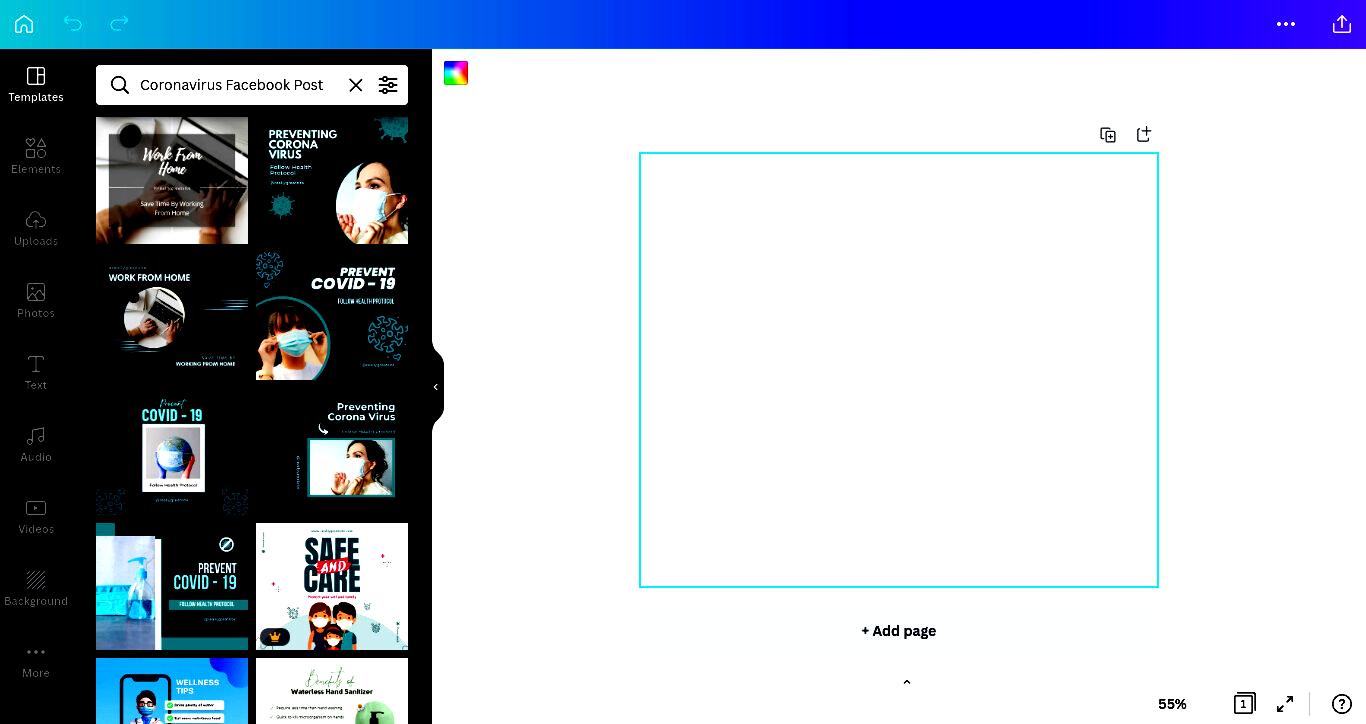Select the Prevent COVID-19 sanitizer template
The height and width of the screenshot is (724, 1366).
[172, 586]
